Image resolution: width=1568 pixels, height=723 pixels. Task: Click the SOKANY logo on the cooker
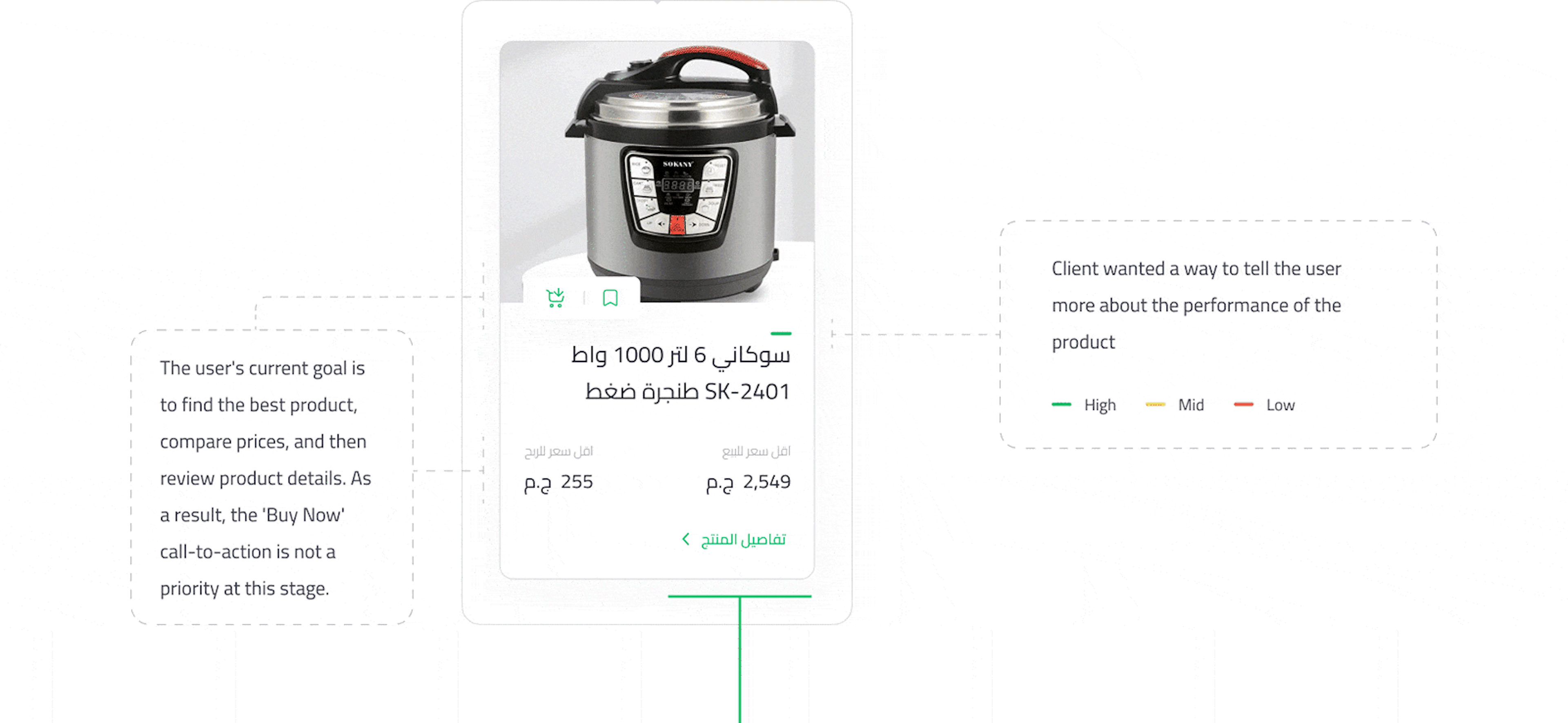677,164
